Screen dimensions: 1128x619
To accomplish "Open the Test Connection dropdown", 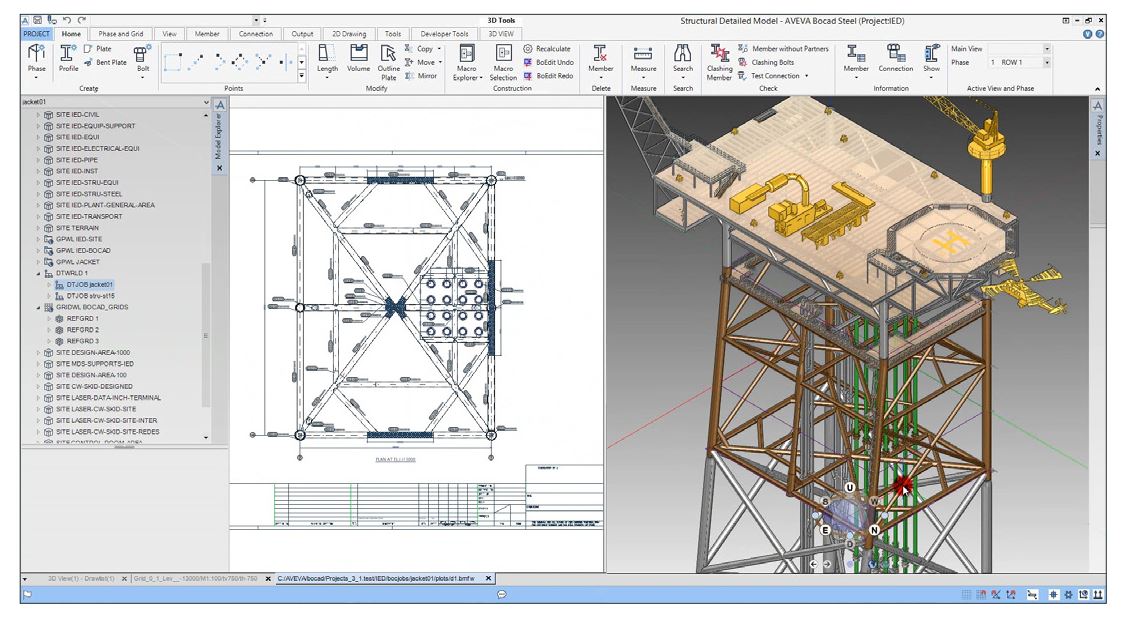I will 806,76.
